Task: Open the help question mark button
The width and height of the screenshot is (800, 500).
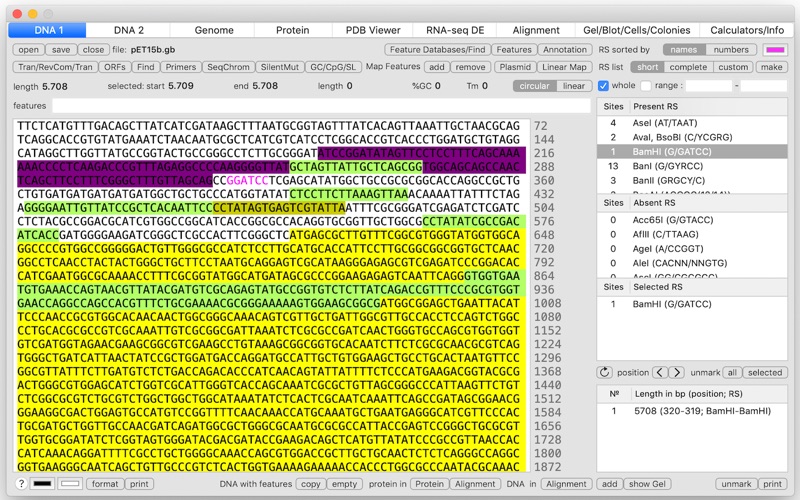Action: (x=21, y=484)
